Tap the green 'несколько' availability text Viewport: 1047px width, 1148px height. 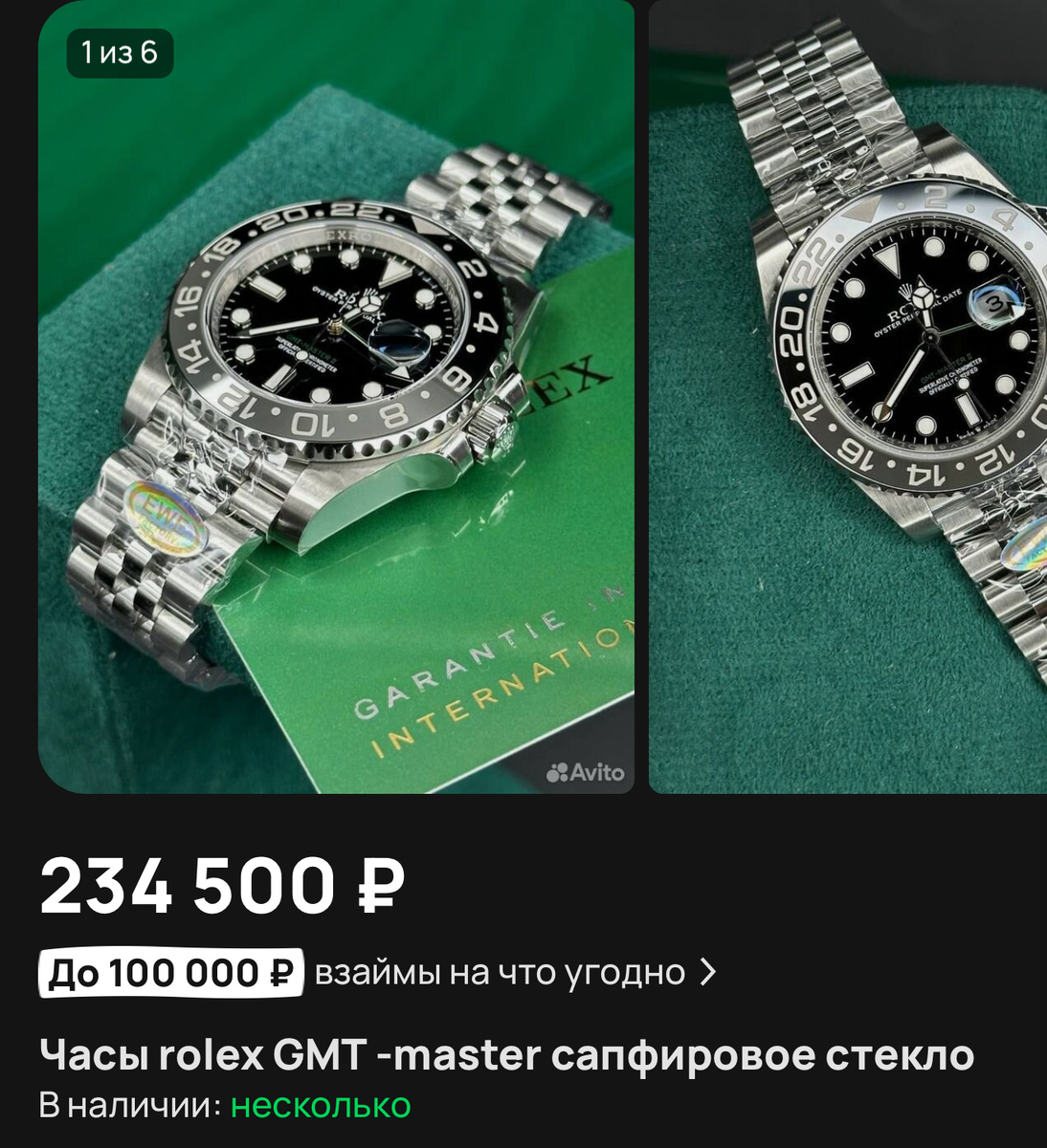[321, 1105]
